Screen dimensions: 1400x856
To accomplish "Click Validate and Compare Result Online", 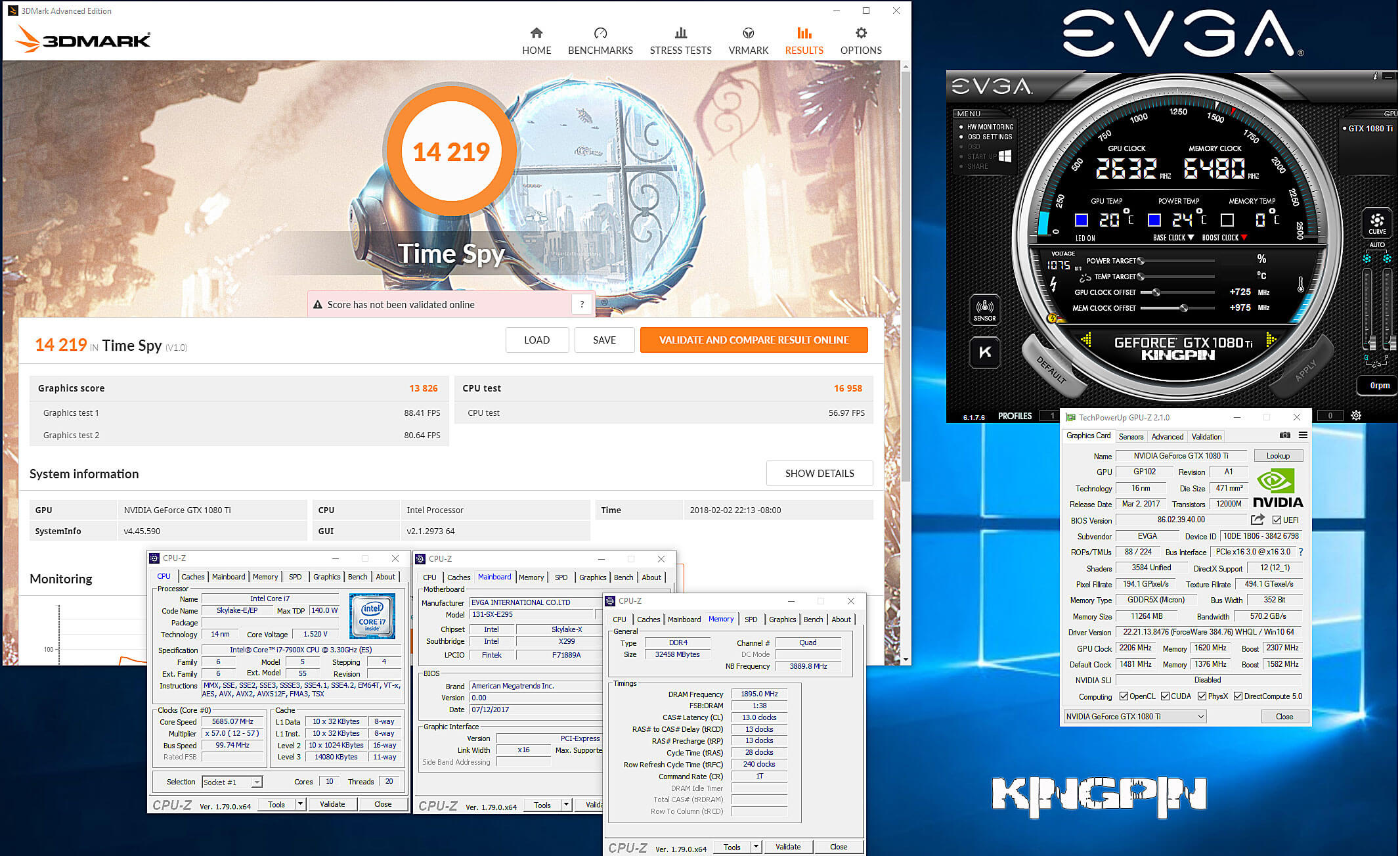I will point(753,340).
